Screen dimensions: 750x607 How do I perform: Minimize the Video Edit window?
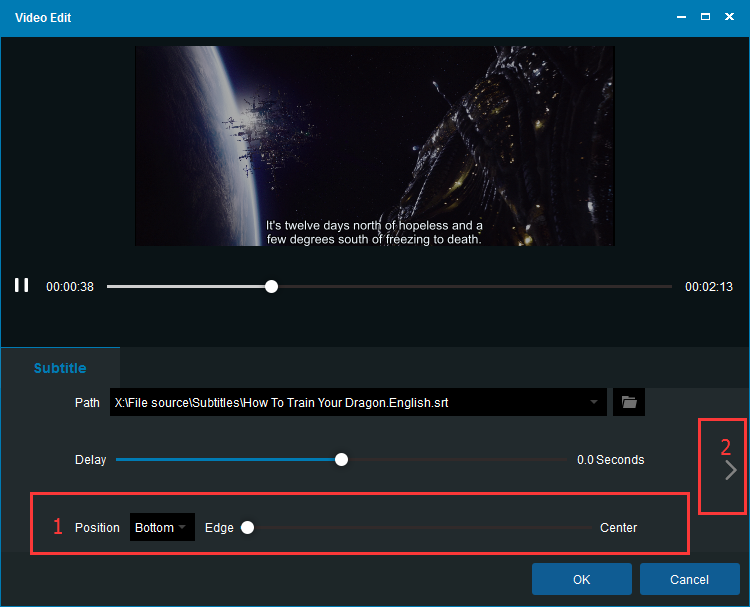pyautogui.click(x=682, y=18)
